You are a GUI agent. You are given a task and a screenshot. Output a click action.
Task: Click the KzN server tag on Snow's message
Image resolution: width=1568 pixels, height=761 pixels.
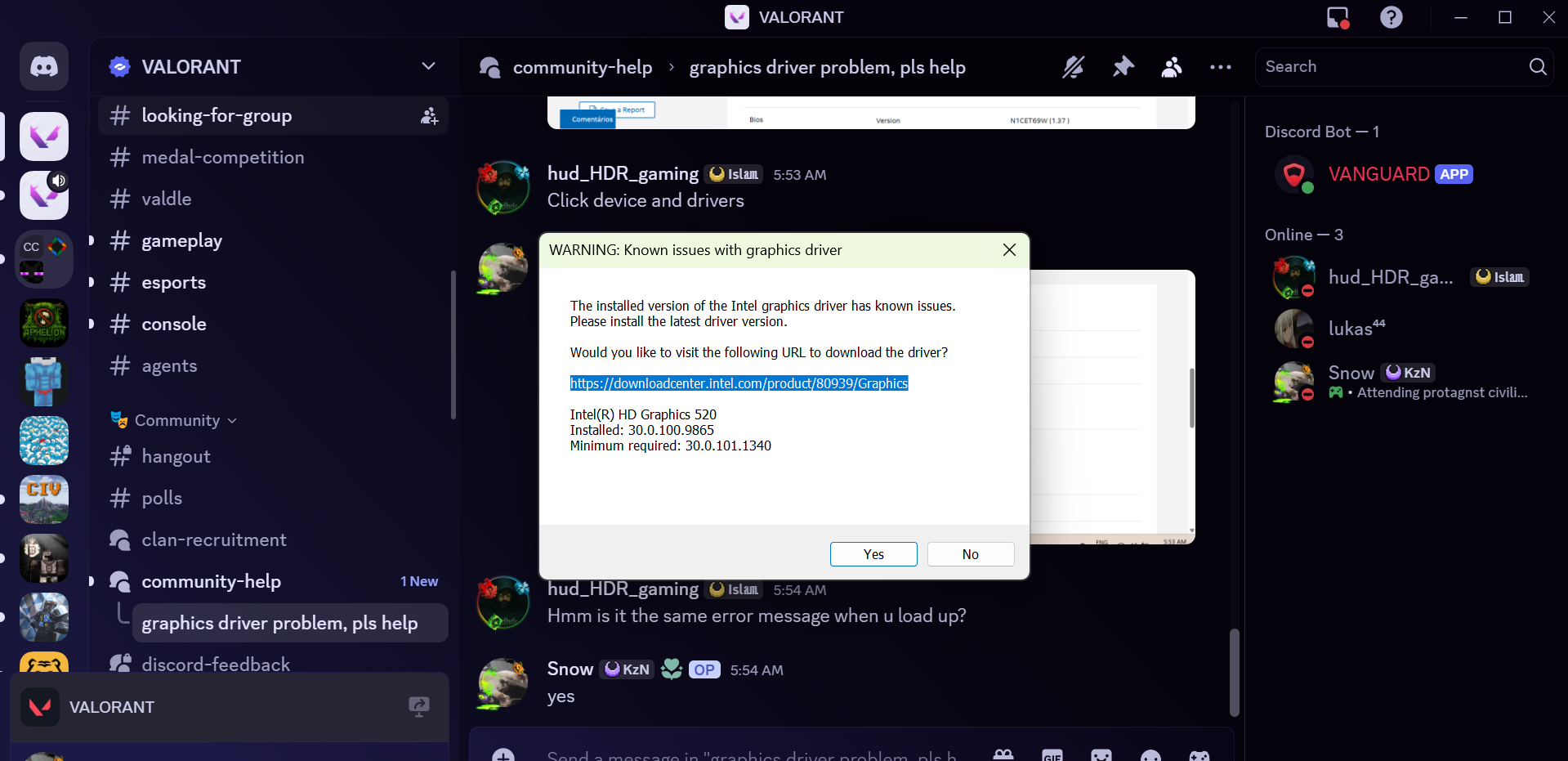(627, 669)
